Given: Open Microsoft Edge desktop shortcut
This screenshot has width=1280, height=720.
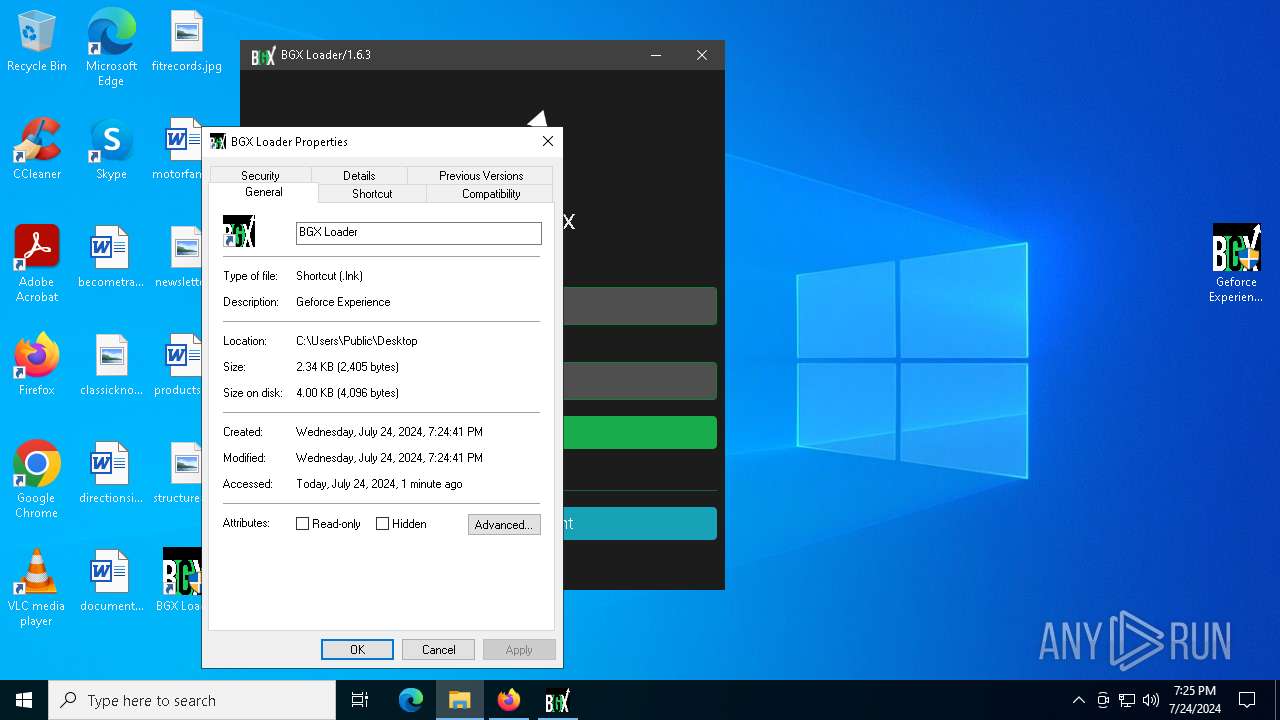Looking at the screenshot, I should 111,47.
